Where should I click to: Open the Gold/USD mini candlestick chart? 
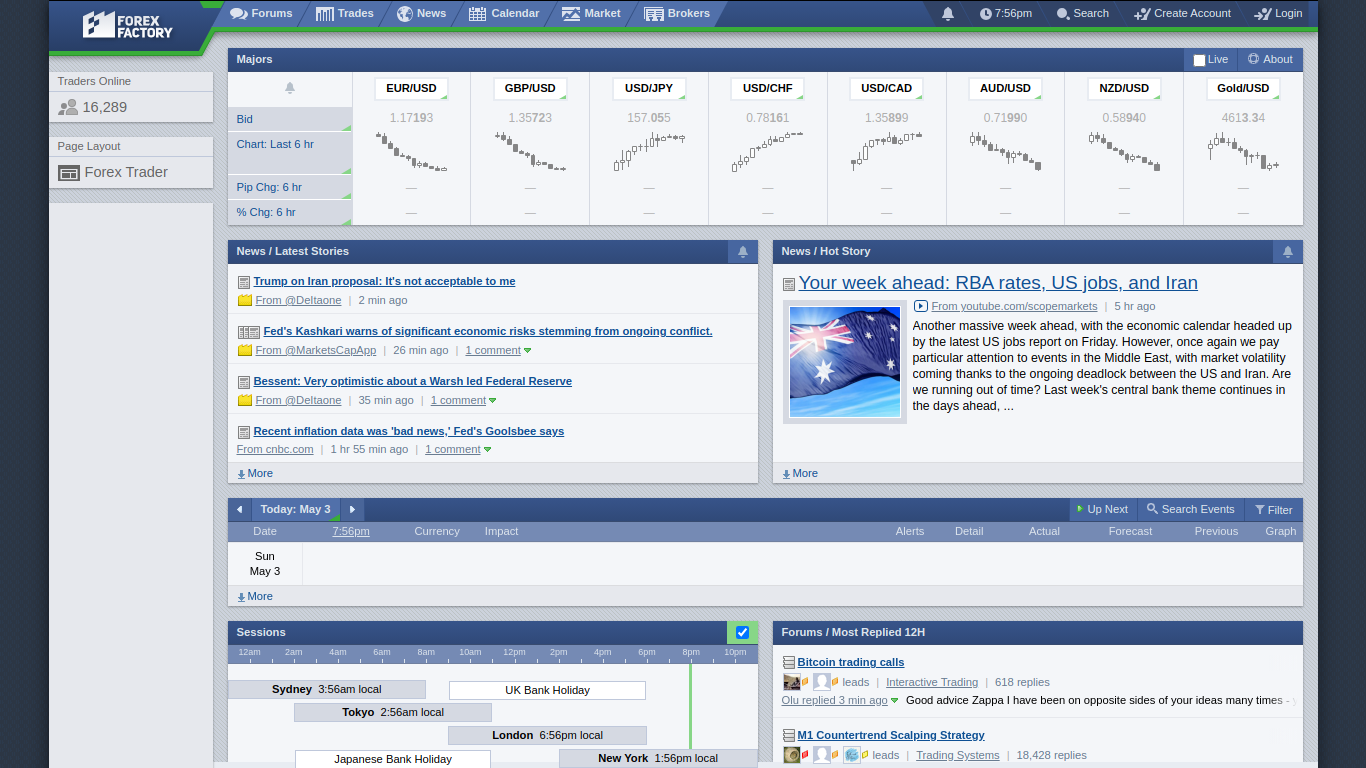1243,153
